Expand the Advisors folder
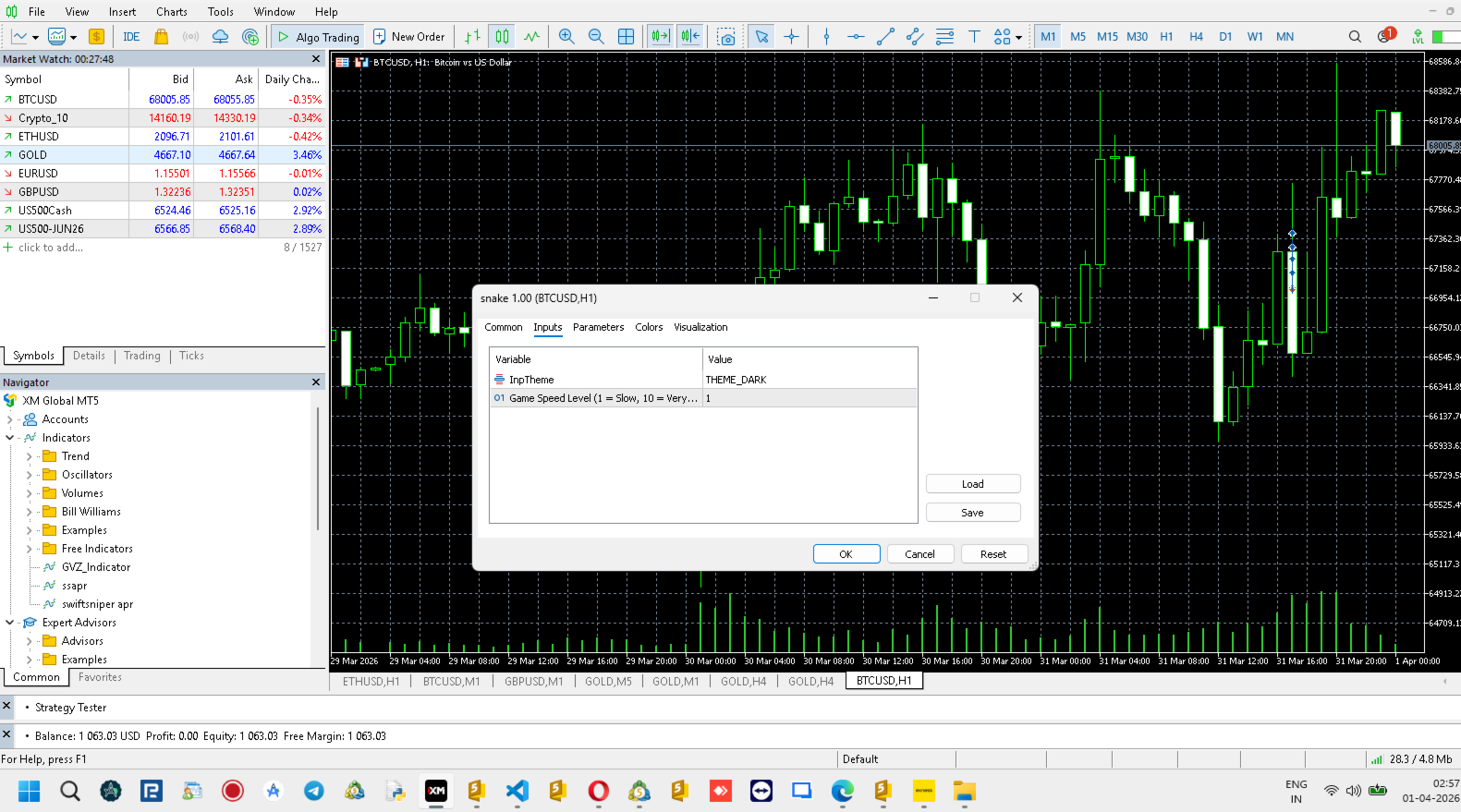This screenshot has height=812, width=1461. 29,641
